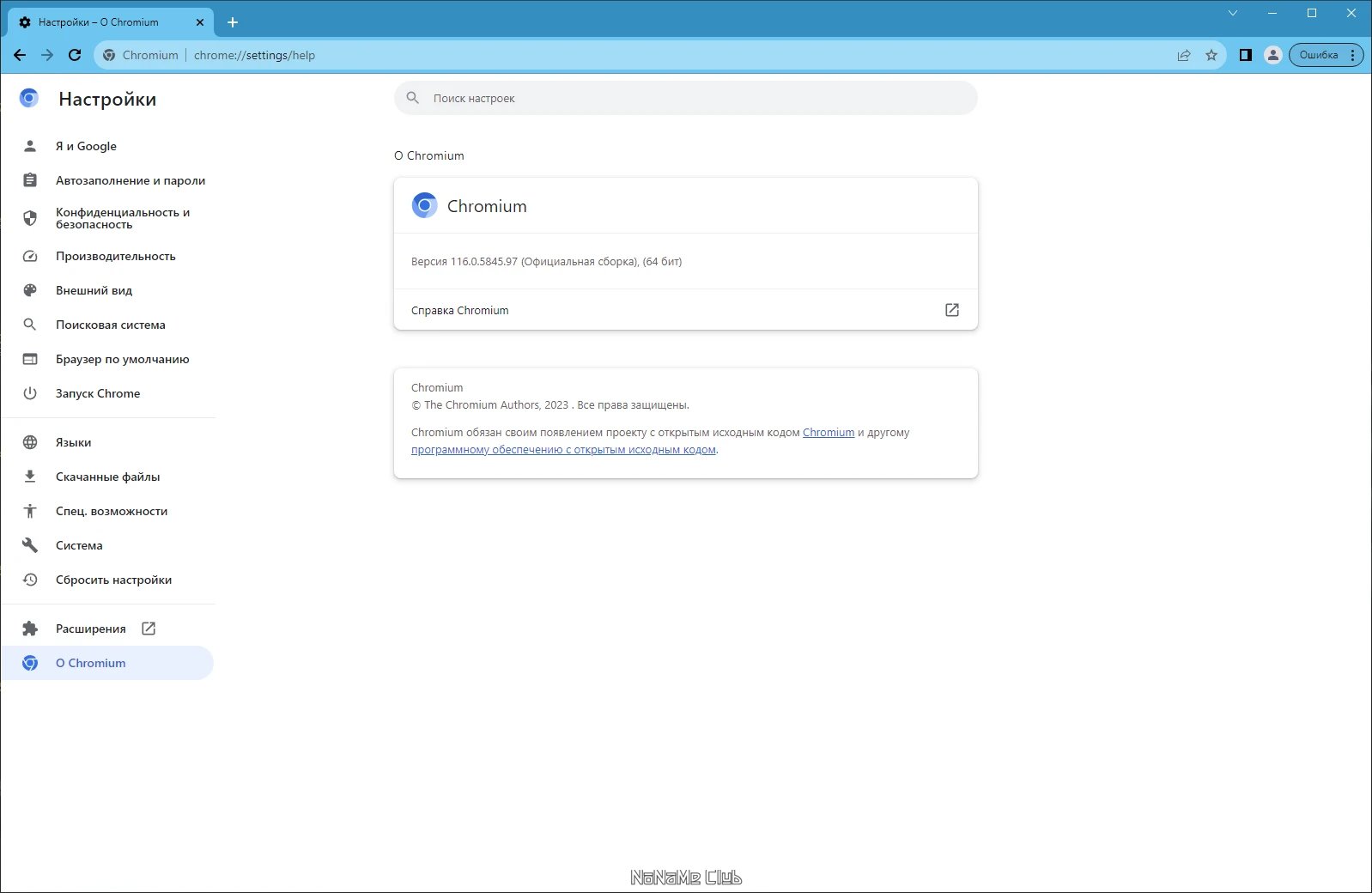The height and width of the screenshot is (893, 1372).
Task: Open Сбросить настройки section
Action: click(x=108, y=580)
